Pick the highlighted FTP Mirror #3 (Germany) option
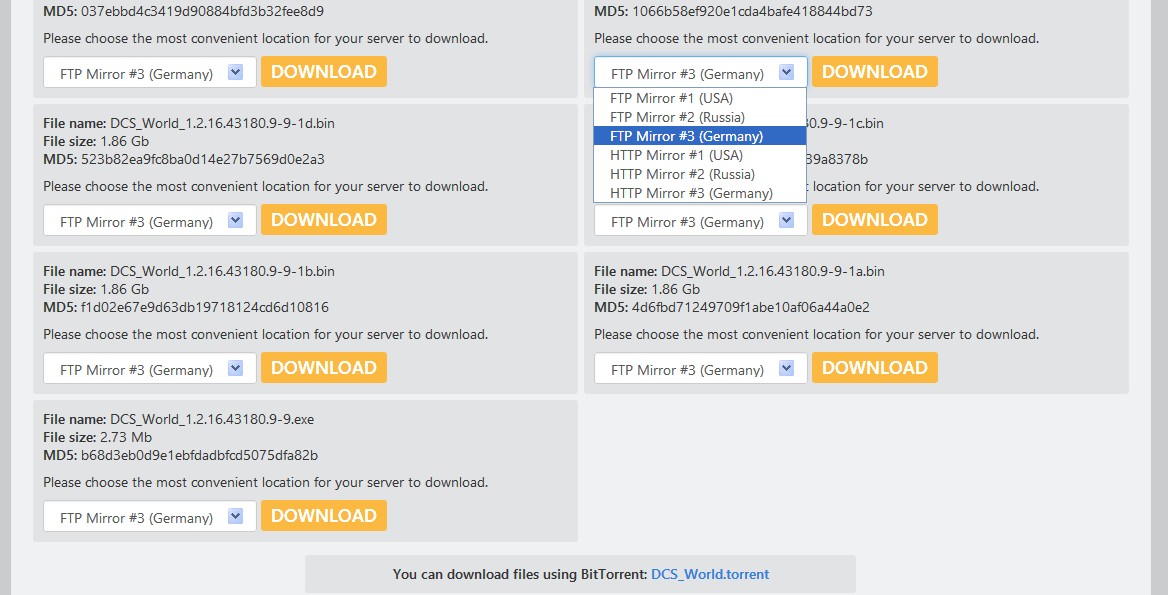 (x=699, y=136)
